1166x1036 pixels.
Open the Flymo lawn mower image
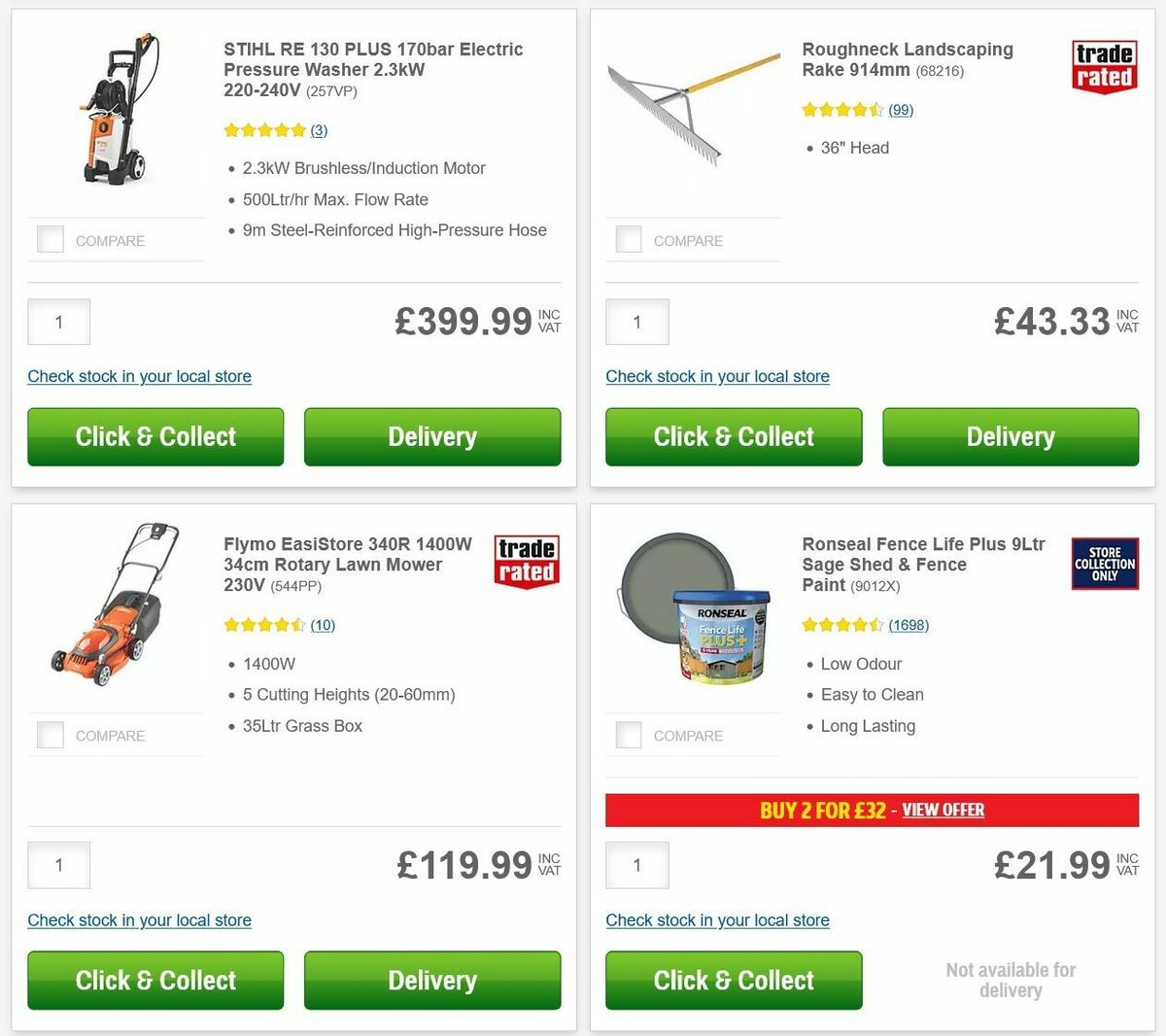[x=115, y=607]
